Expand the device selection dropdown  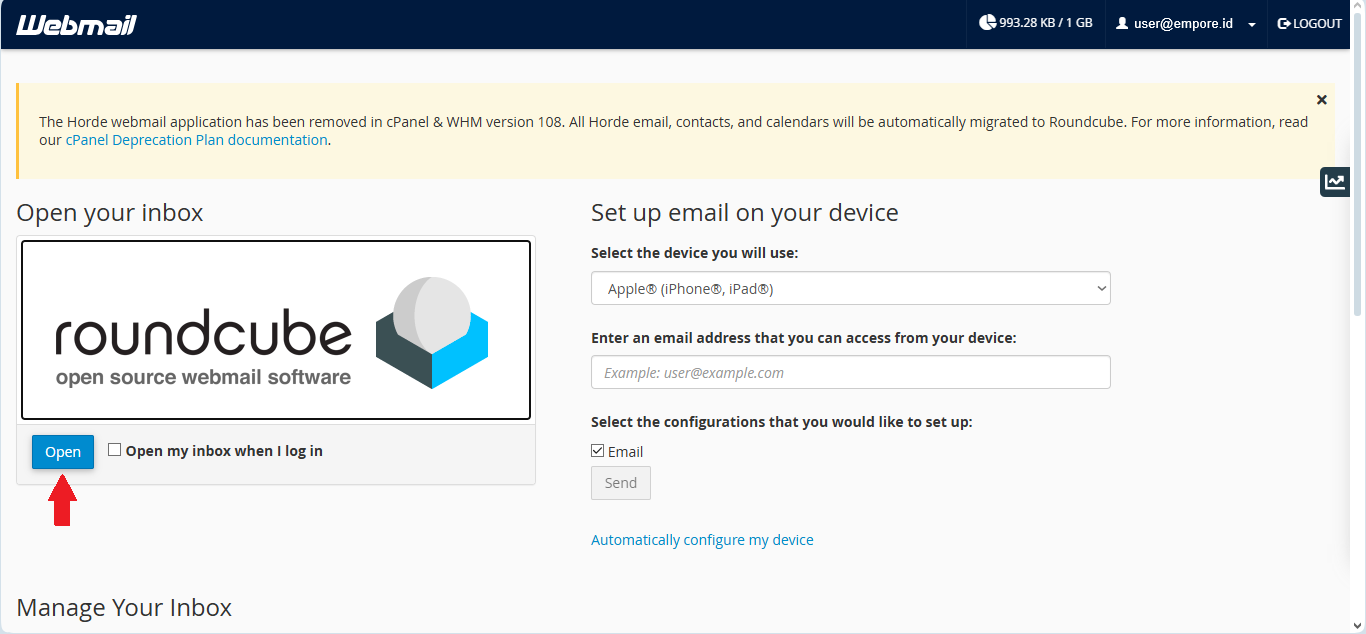point(850,289)
